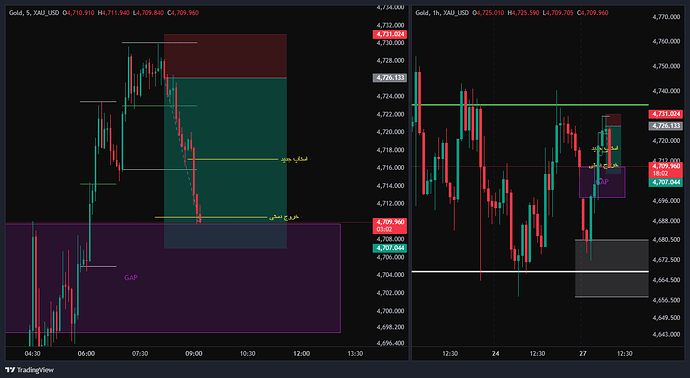Select the thick white horizontal line on 1h chart
Viewport: 690px width, 378px height.
coord(530,272)
